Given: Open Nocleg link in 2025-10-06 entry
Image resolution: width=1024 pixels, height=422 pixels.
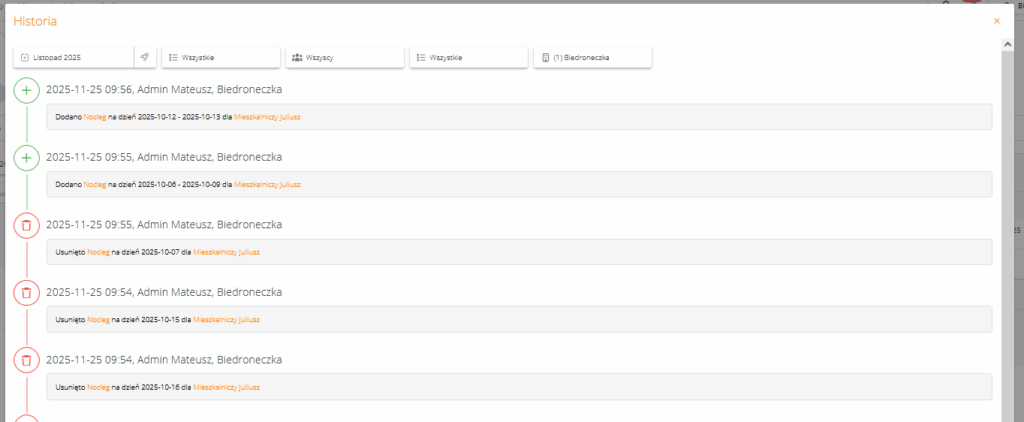Looking at the screenshot, I should click(x=95, y=184).
